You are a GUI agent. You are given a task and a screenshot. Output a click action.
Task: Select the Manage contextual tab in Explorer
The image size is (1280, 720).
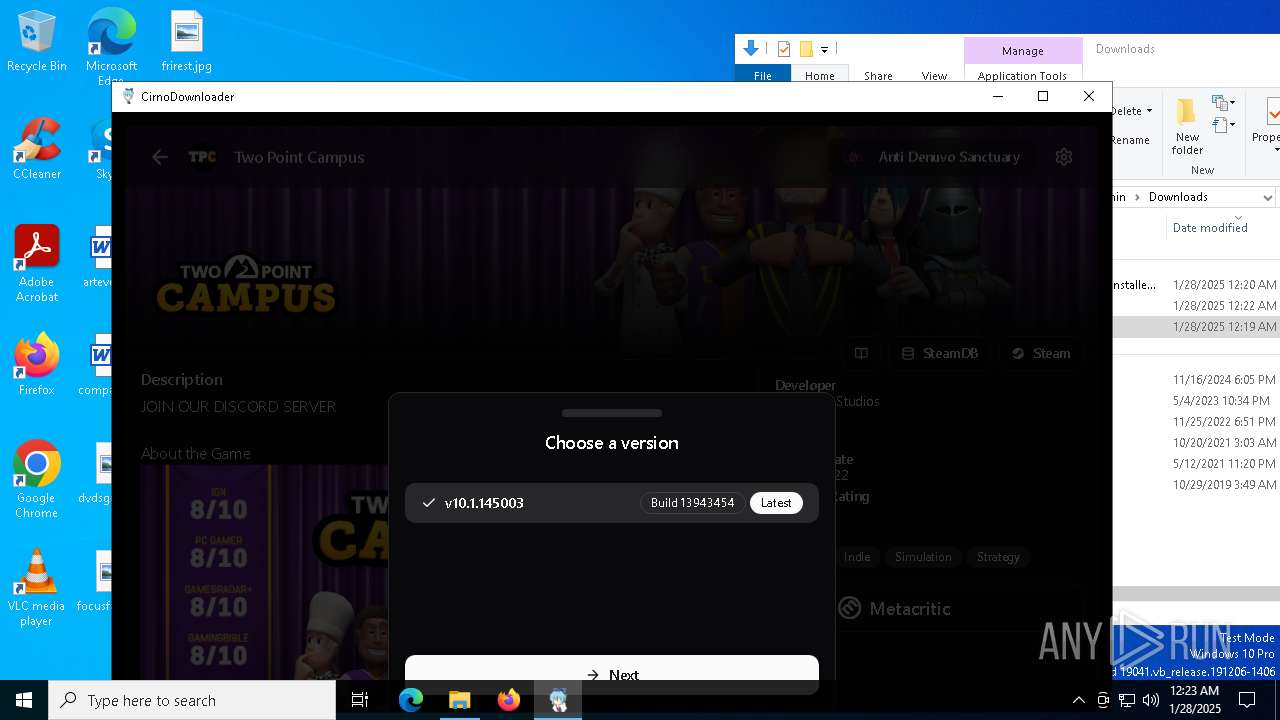[x=1022, y=51]
